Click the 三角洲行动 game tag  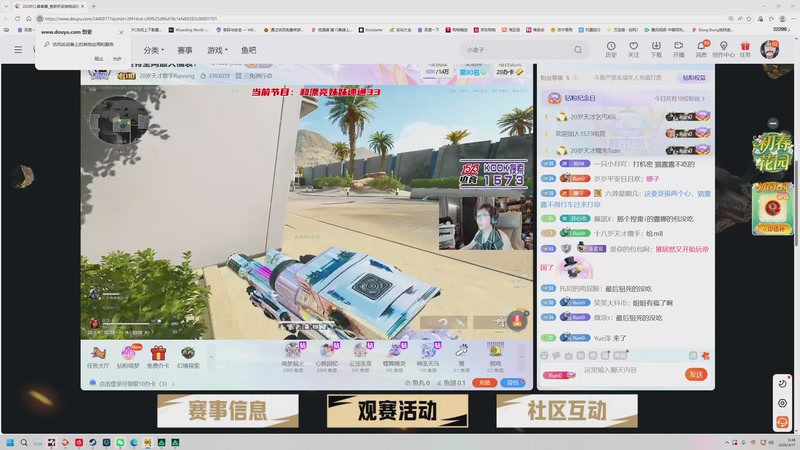[253, 76]
